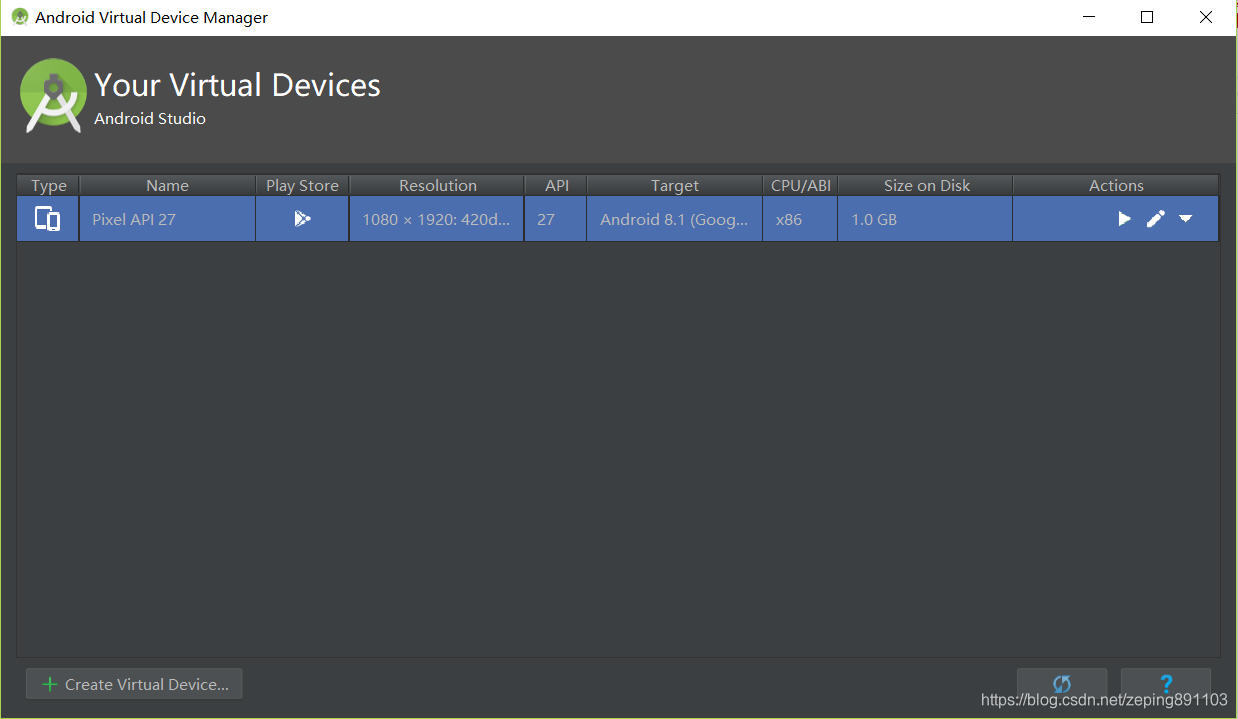Click the 'Android 8.1 (Goog...' target cell
The width and height of the screenshot is (1238, 719).
point(675,219)
